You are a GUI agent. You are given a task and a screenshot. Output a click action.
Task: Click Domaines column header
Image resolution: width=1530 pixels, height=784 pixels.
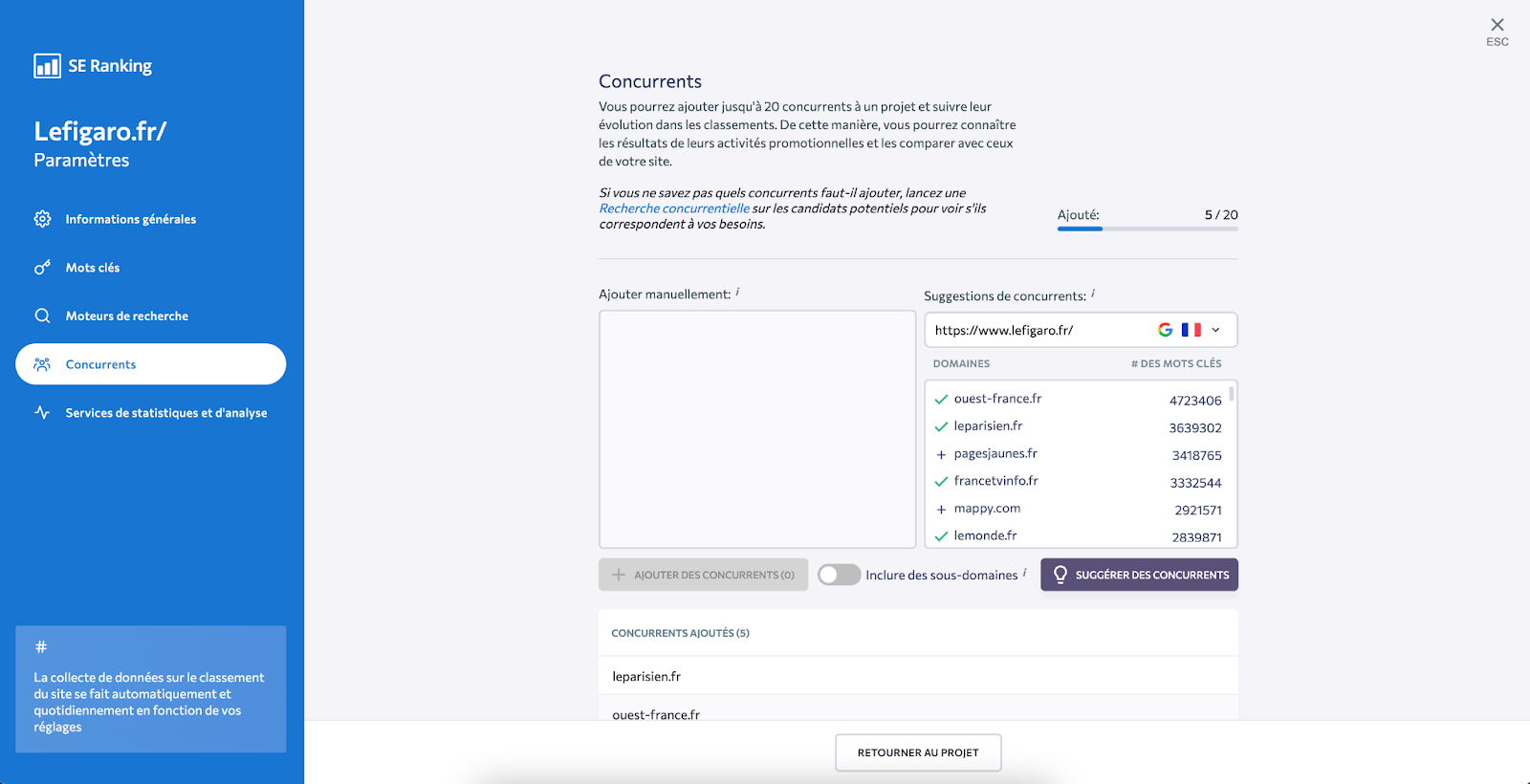point(961,364)
